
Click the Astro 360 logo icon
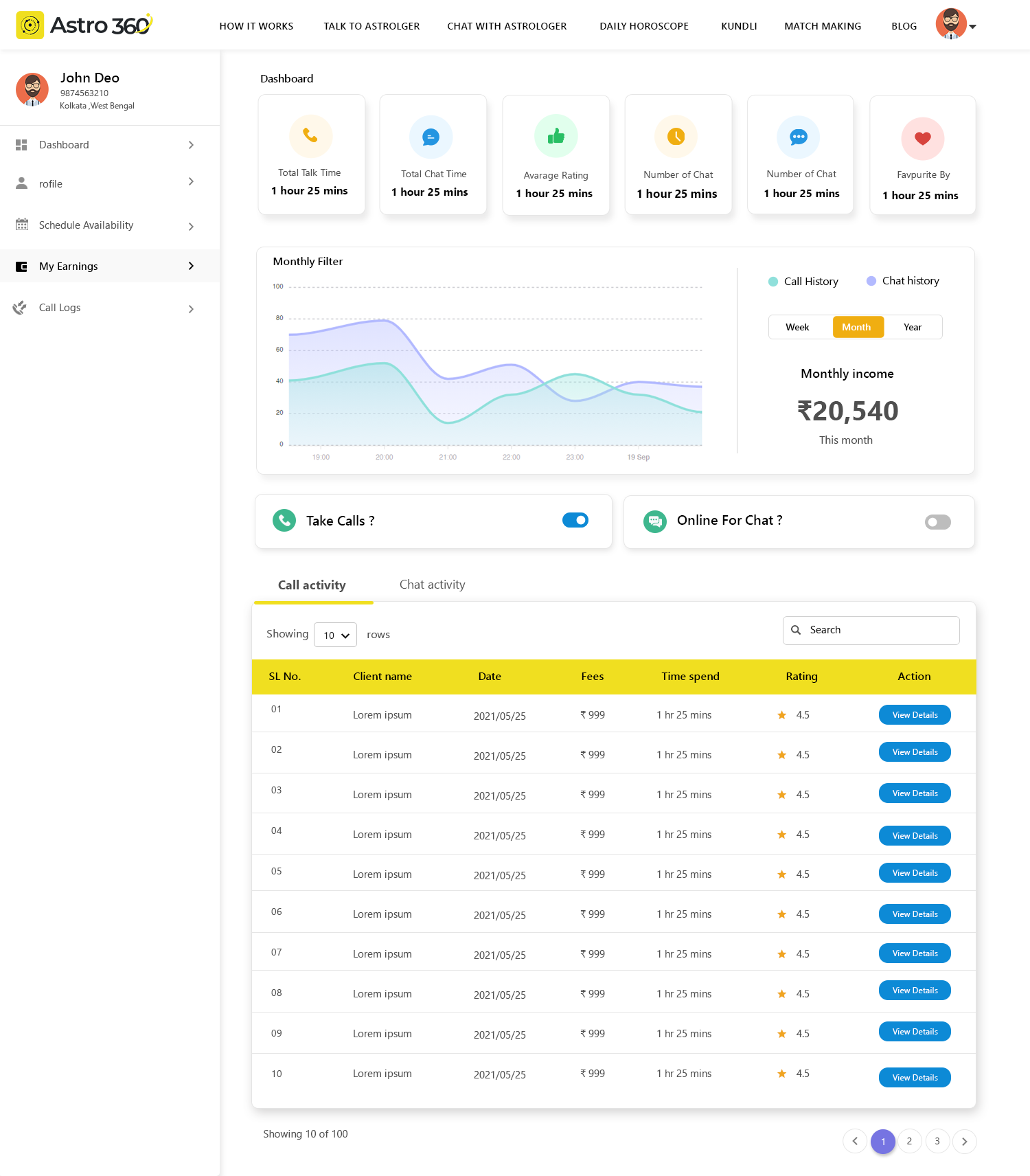30,25
